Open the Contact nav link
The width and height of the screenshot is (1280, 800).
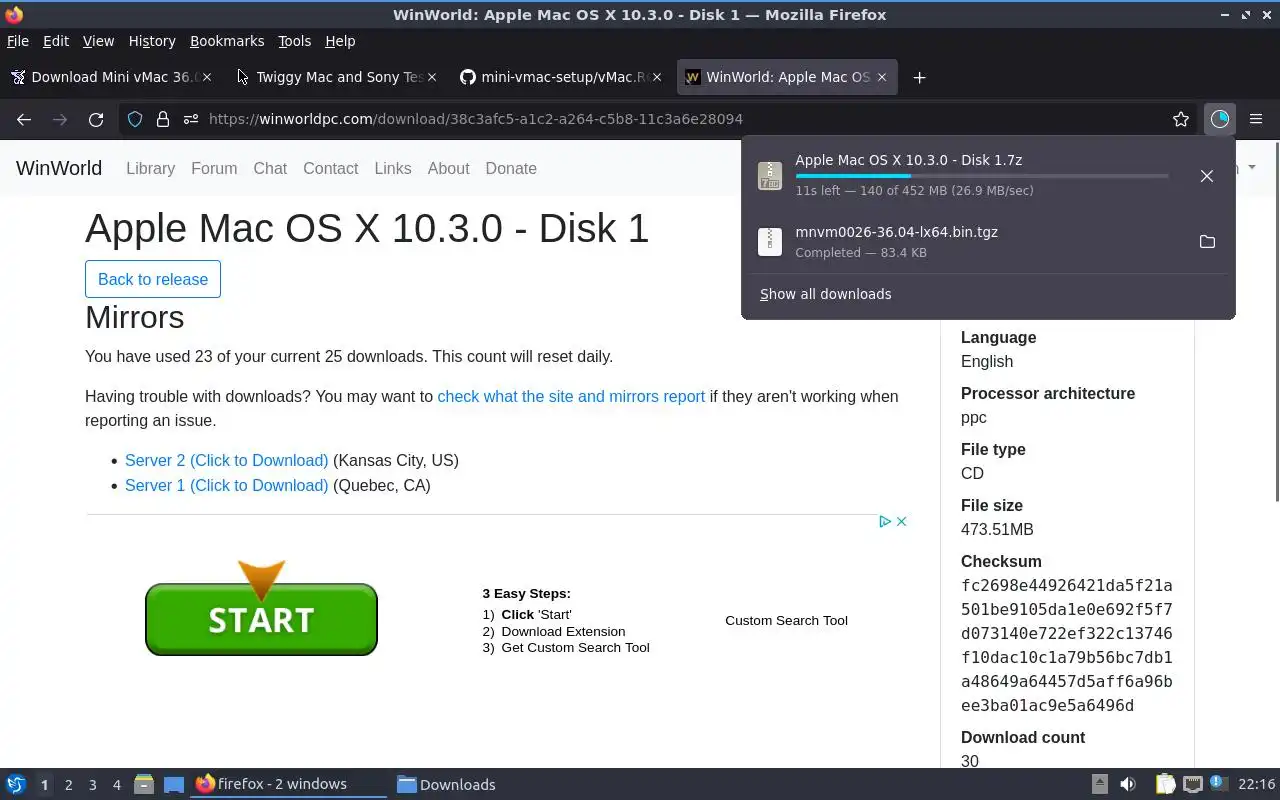330,168
